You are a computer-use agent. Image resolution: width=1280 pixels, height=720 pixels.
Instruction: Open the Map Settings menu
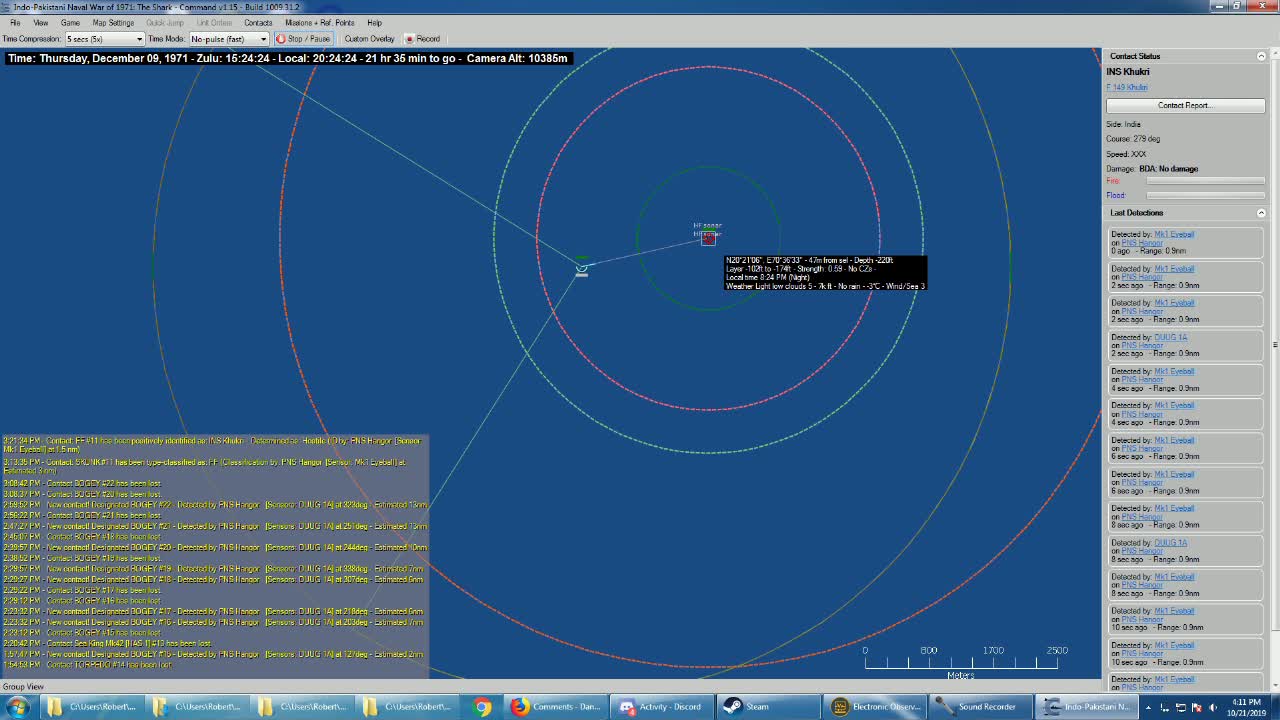(113, 22)
